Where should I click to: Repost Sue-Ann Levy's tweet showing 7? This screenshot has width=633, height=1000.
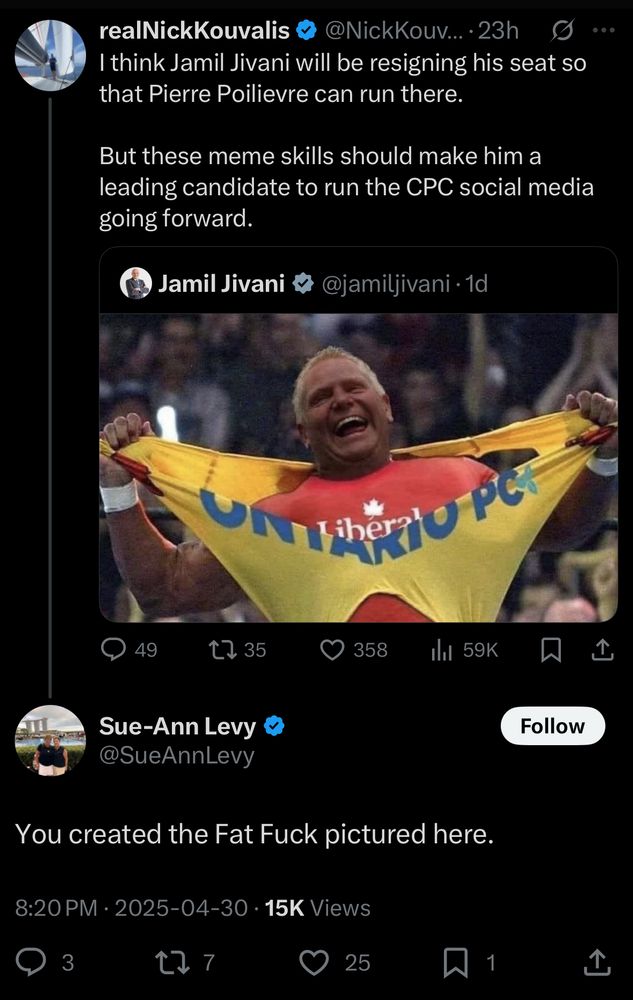tap(186, 962)
